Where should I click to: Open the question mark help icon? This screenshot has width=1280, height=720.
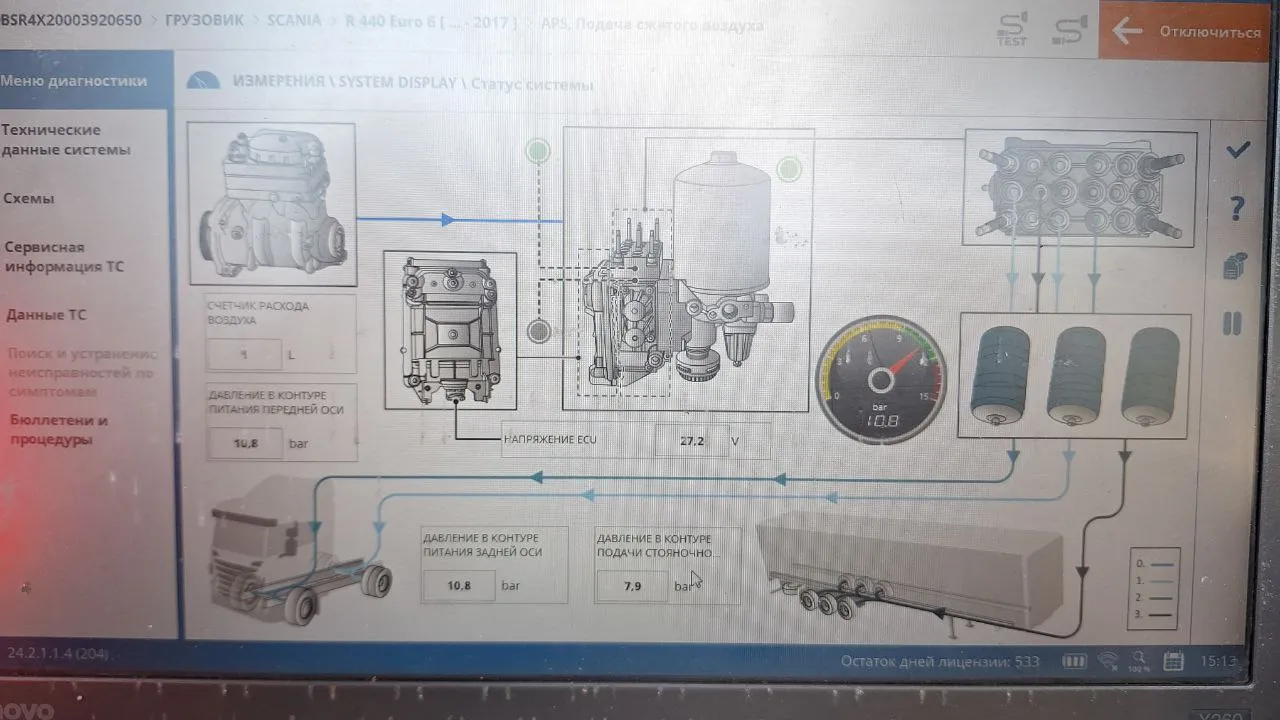[1237, 208]
